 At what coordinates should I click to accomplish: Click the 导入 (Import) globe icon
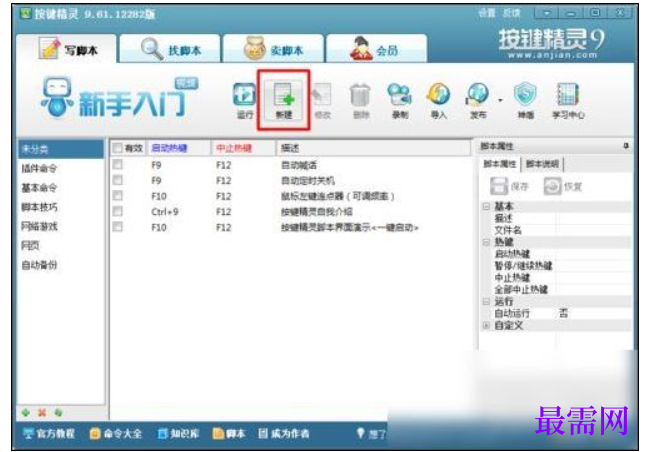pyautogui.click(x=438, y=99)
